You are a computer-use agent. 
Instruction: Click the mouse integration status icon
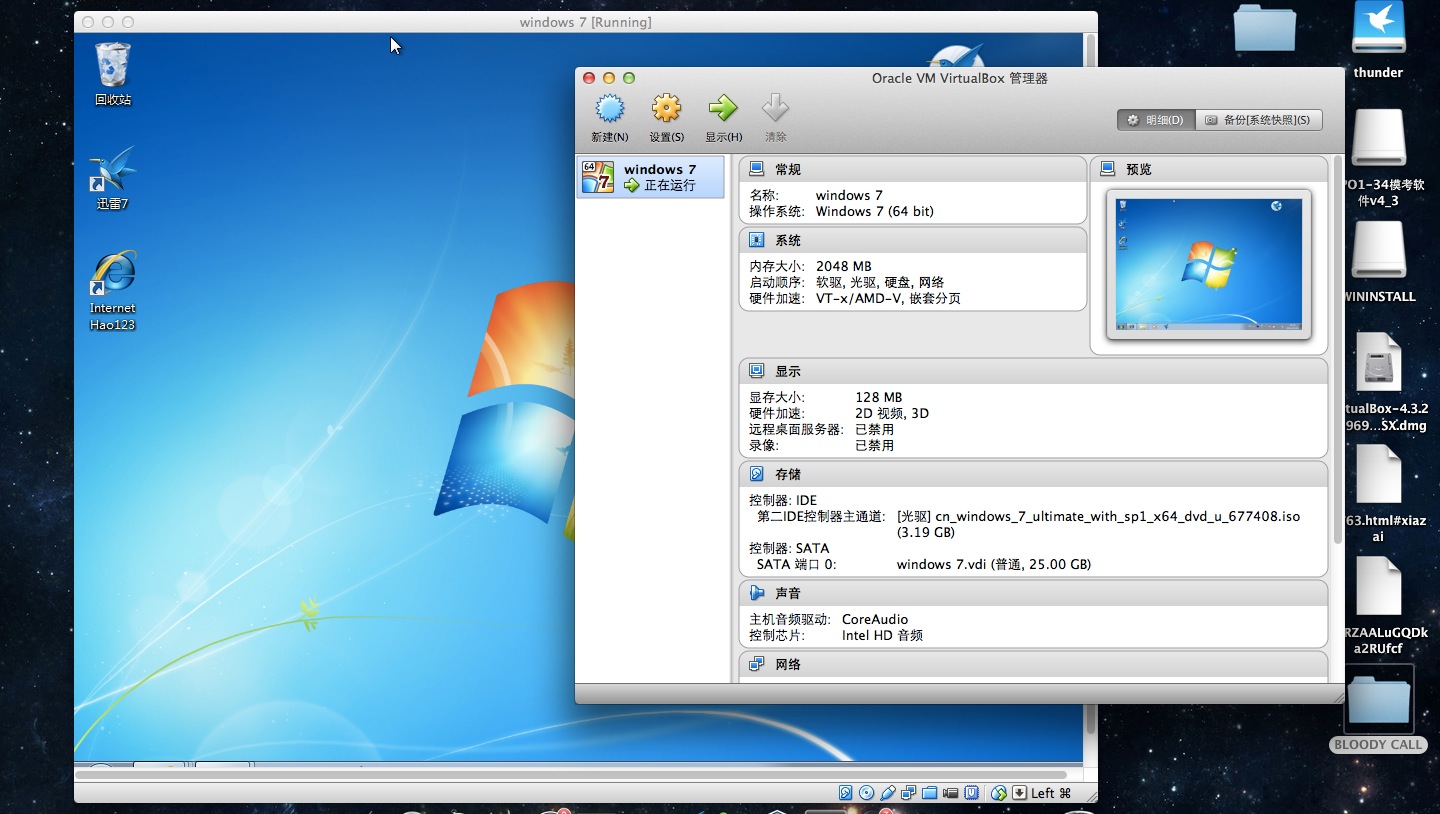998,793
